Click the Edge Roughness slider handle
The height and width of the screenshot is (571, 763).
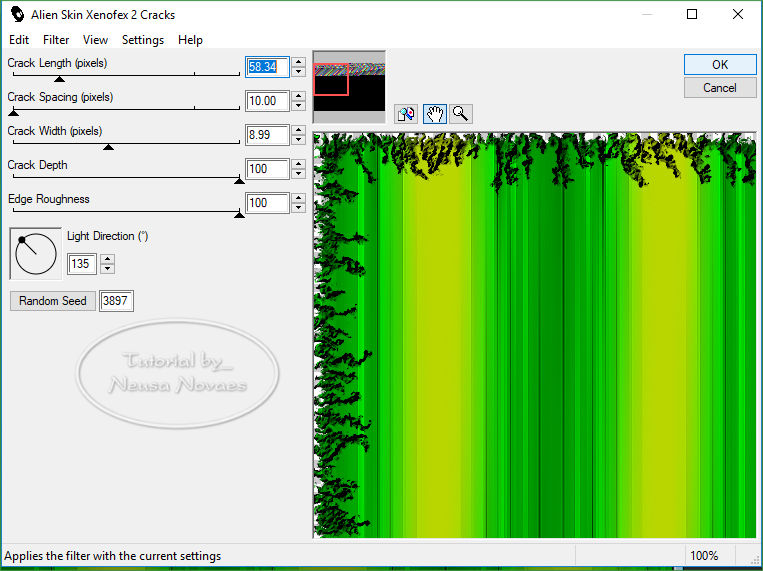239,215
